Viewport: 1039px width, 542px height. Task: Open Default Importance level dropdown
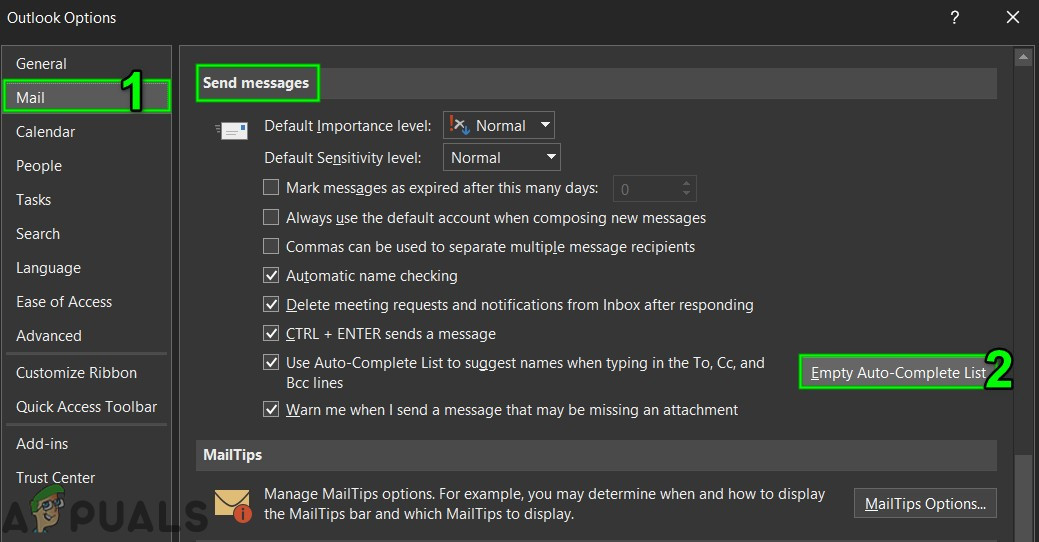[499, 125]
